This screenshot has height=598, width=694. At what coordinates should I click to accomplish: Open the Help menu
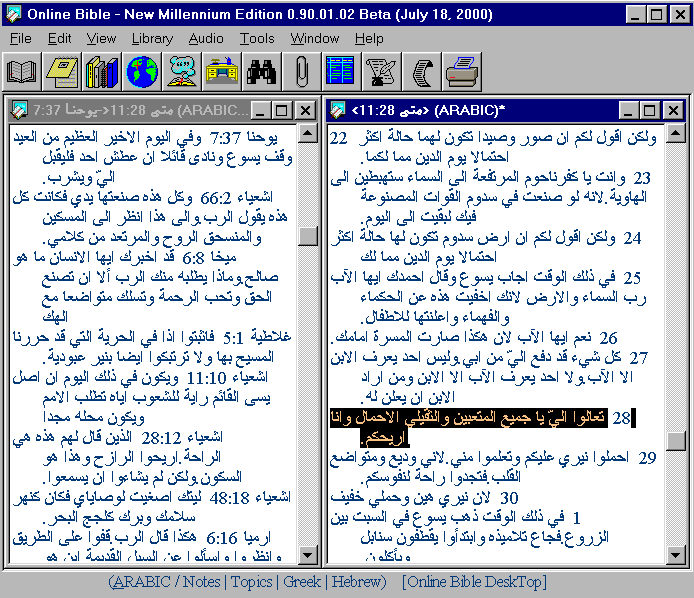pyautogui.click(x=369, y=39)
